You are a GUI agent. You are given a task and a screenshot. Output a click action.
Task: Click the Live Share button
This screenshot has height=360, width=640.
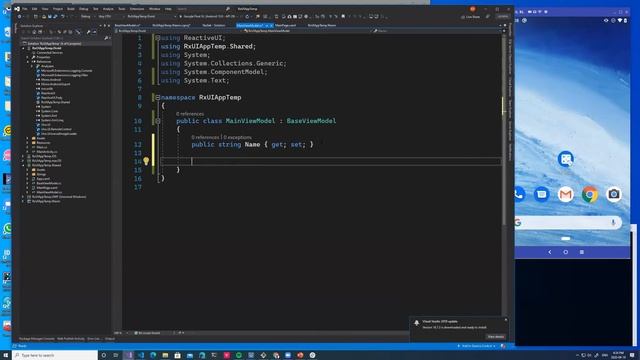pos(471,17)
